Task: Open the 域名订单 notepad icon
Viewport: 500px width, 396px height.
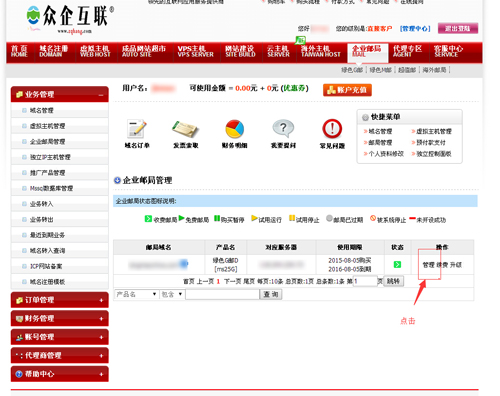Action: (x=137, y=129)
